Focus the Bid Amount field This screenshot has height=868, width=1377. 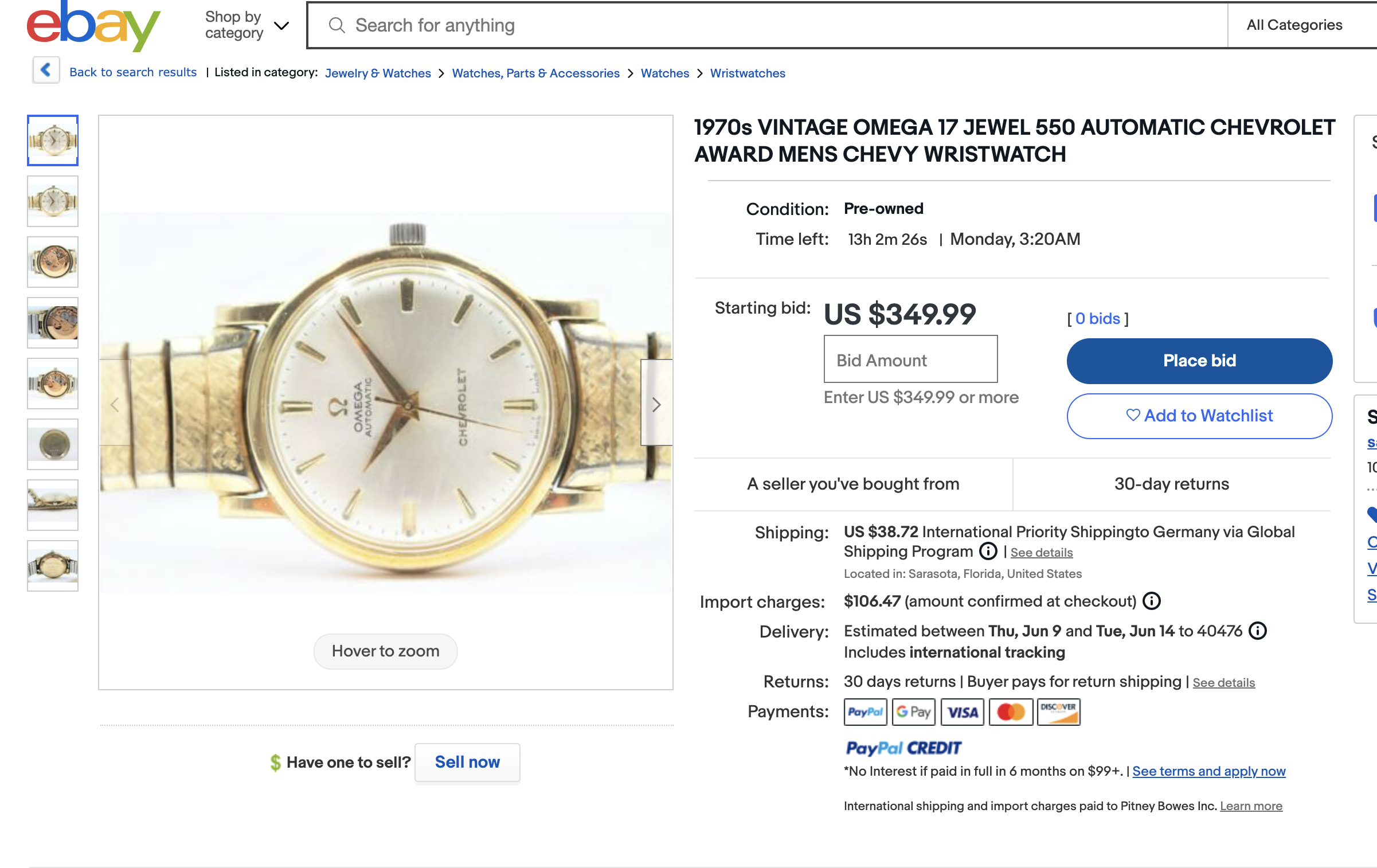(910, 359)
